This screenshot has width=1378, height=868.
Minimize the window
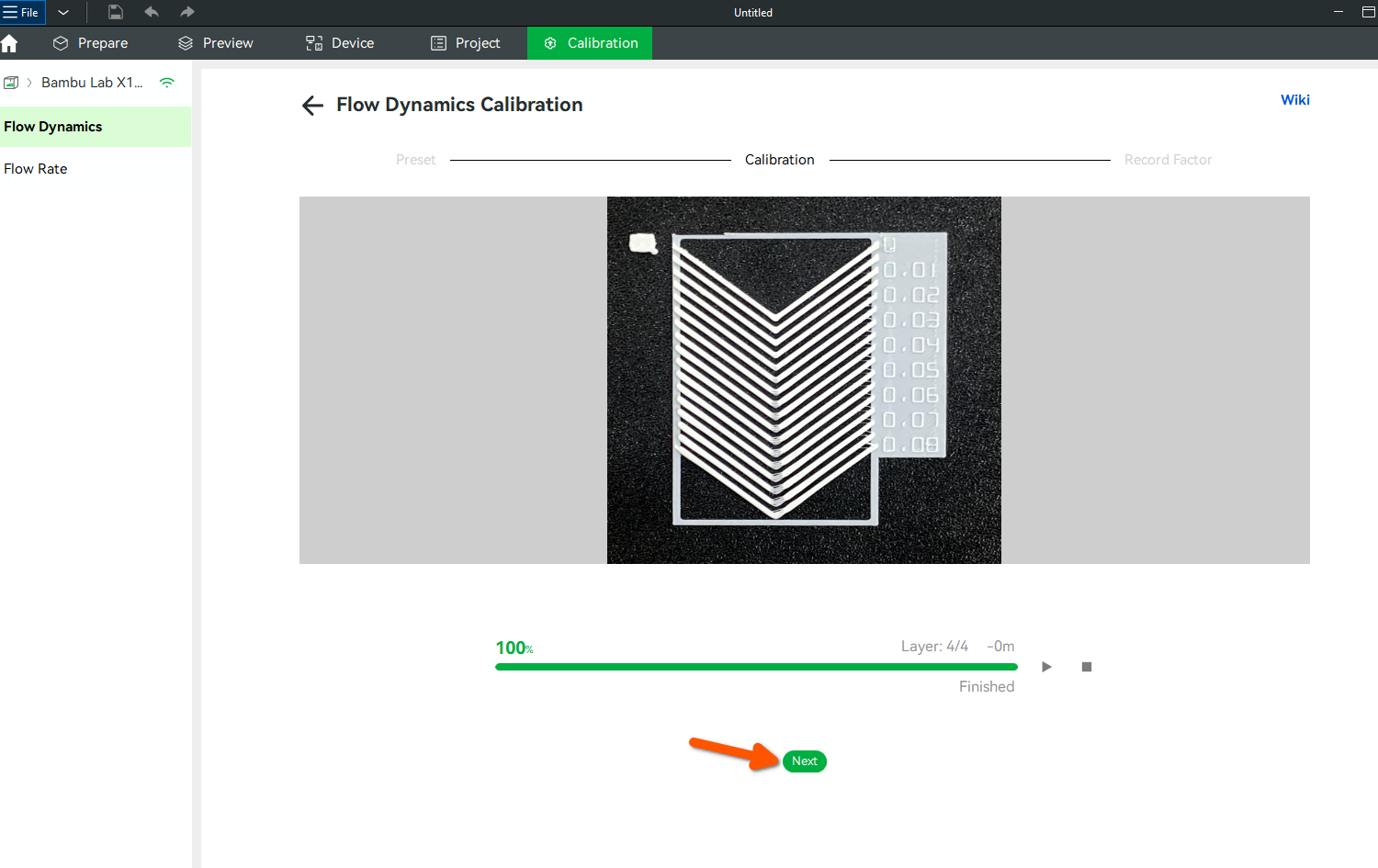click(x=1338, y=12)
